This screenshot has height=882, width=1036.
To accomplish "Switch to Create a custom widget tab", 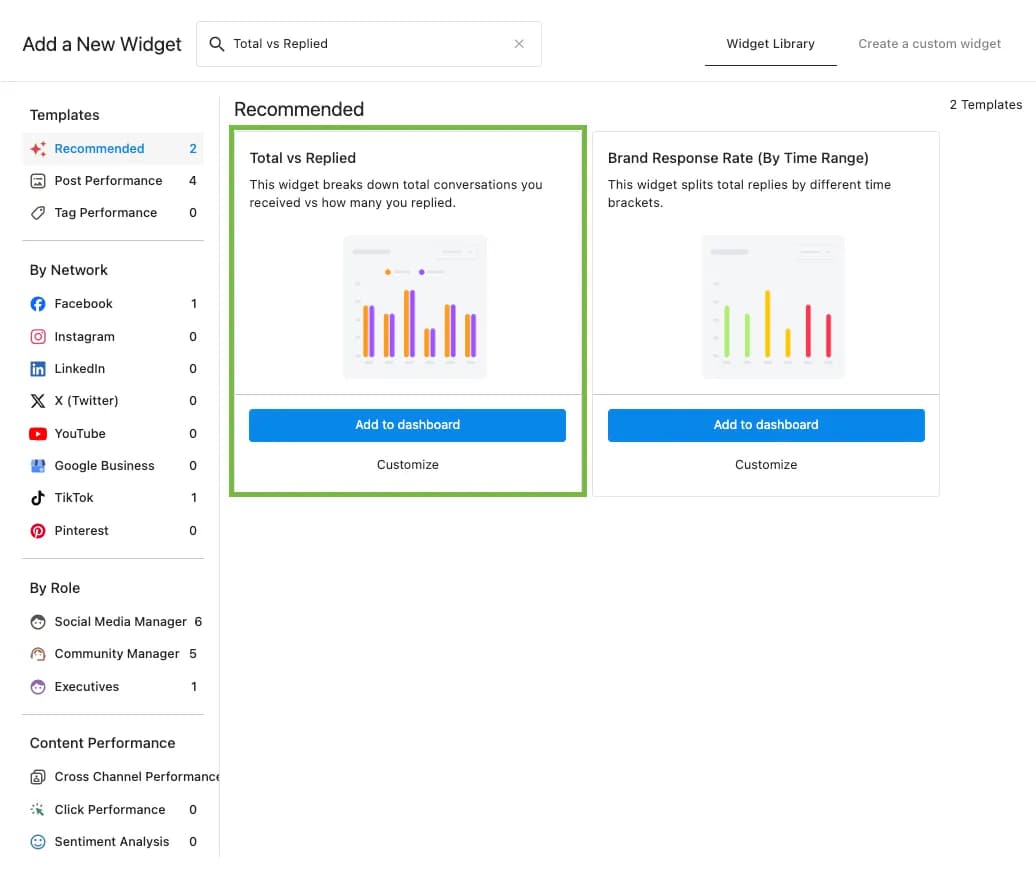I will point(929,44).
